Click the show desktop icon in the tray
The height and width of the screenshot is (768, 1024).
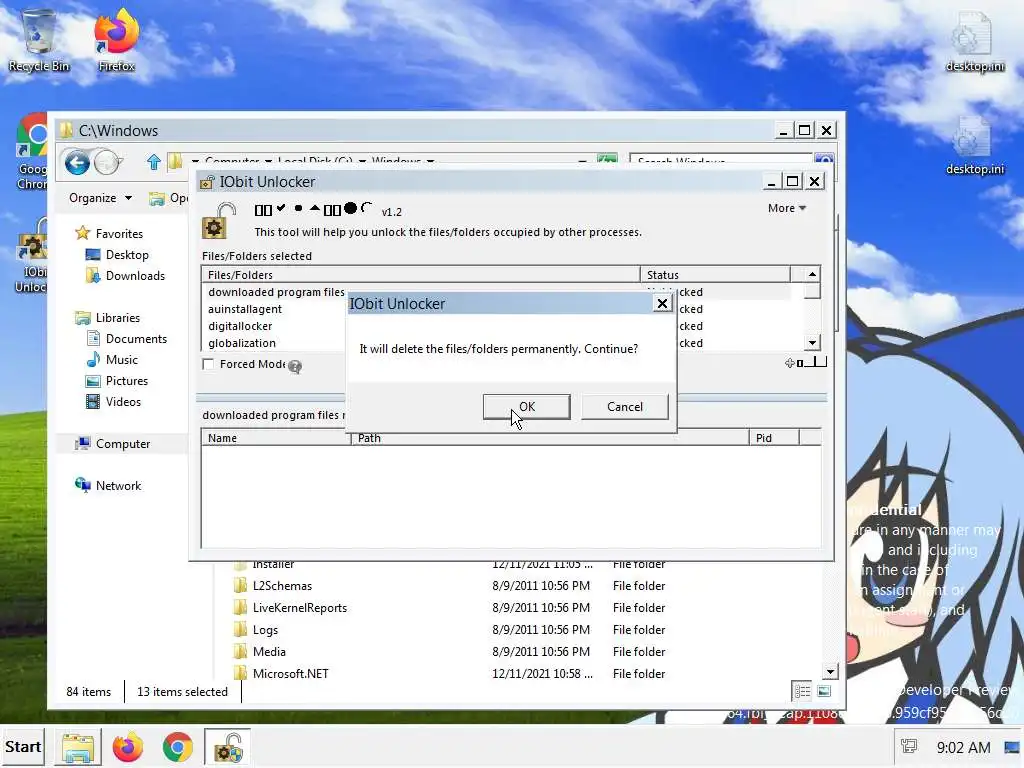pyautogui.click(x=1013, y=746)
